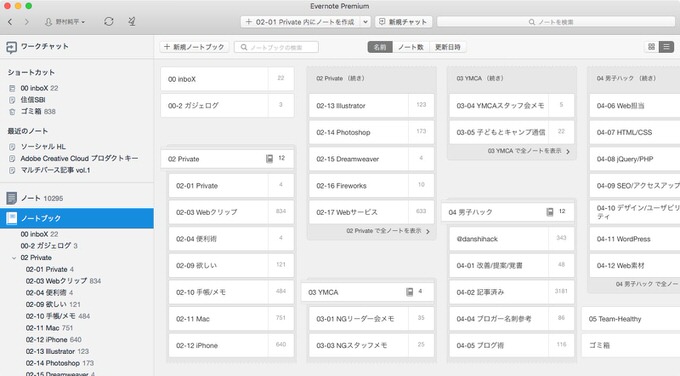Open the 03-01 NGリーダー会メモ notebook
The image size is (680, 376).
(x=372, y=319)
